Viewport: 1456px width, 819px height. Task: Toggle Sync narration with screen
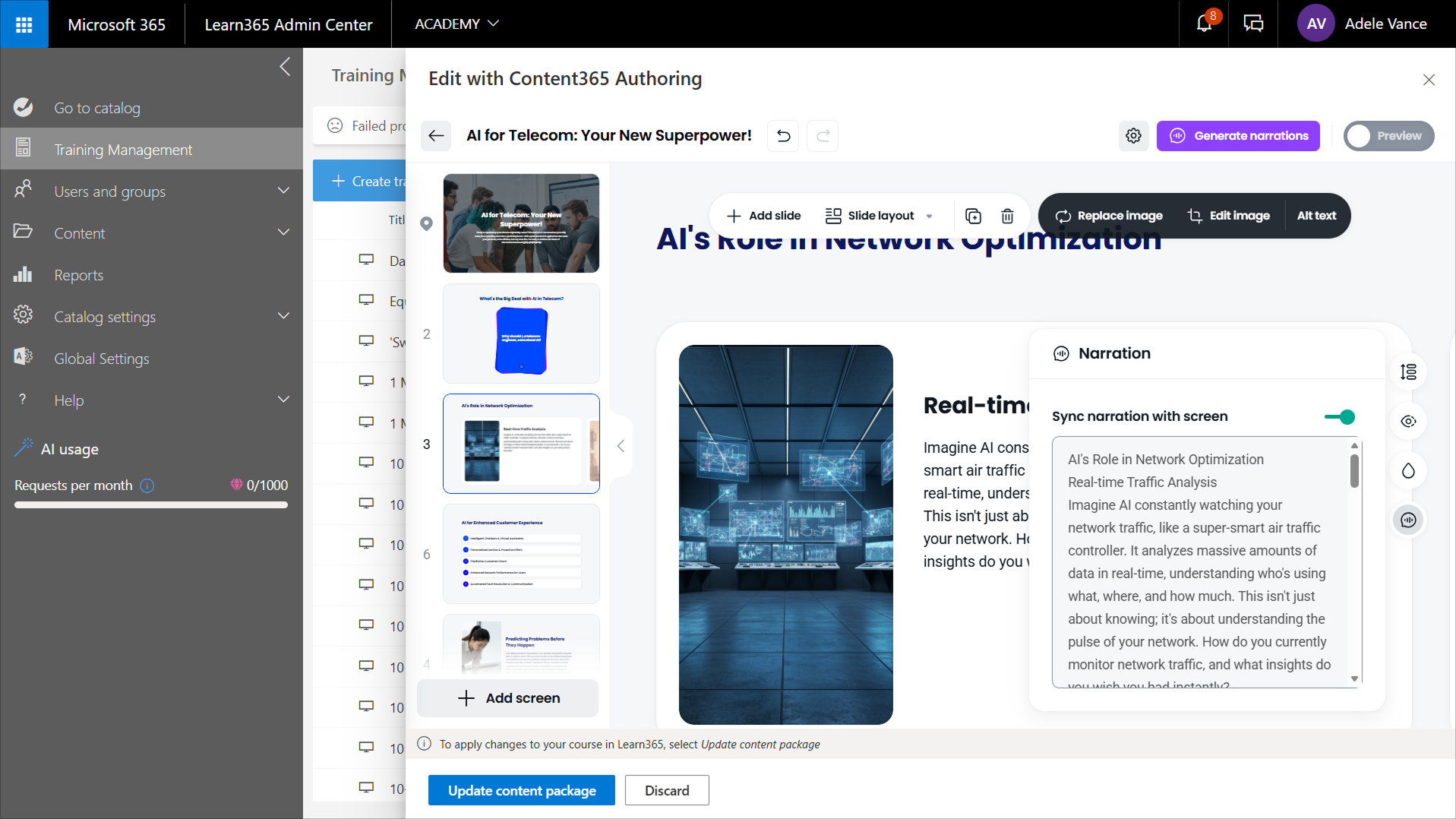point(1340,417)
